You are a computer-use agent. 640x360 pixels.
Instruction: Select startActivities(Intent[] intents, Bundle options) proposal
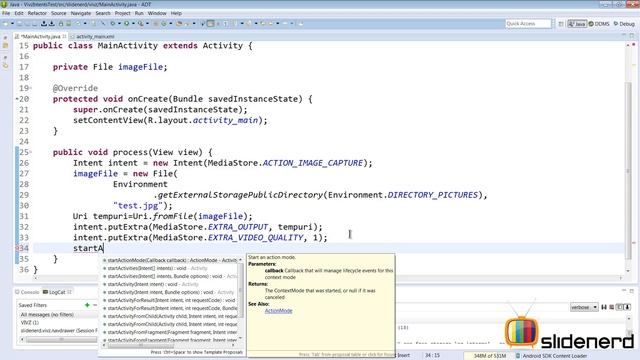point(170,276)
